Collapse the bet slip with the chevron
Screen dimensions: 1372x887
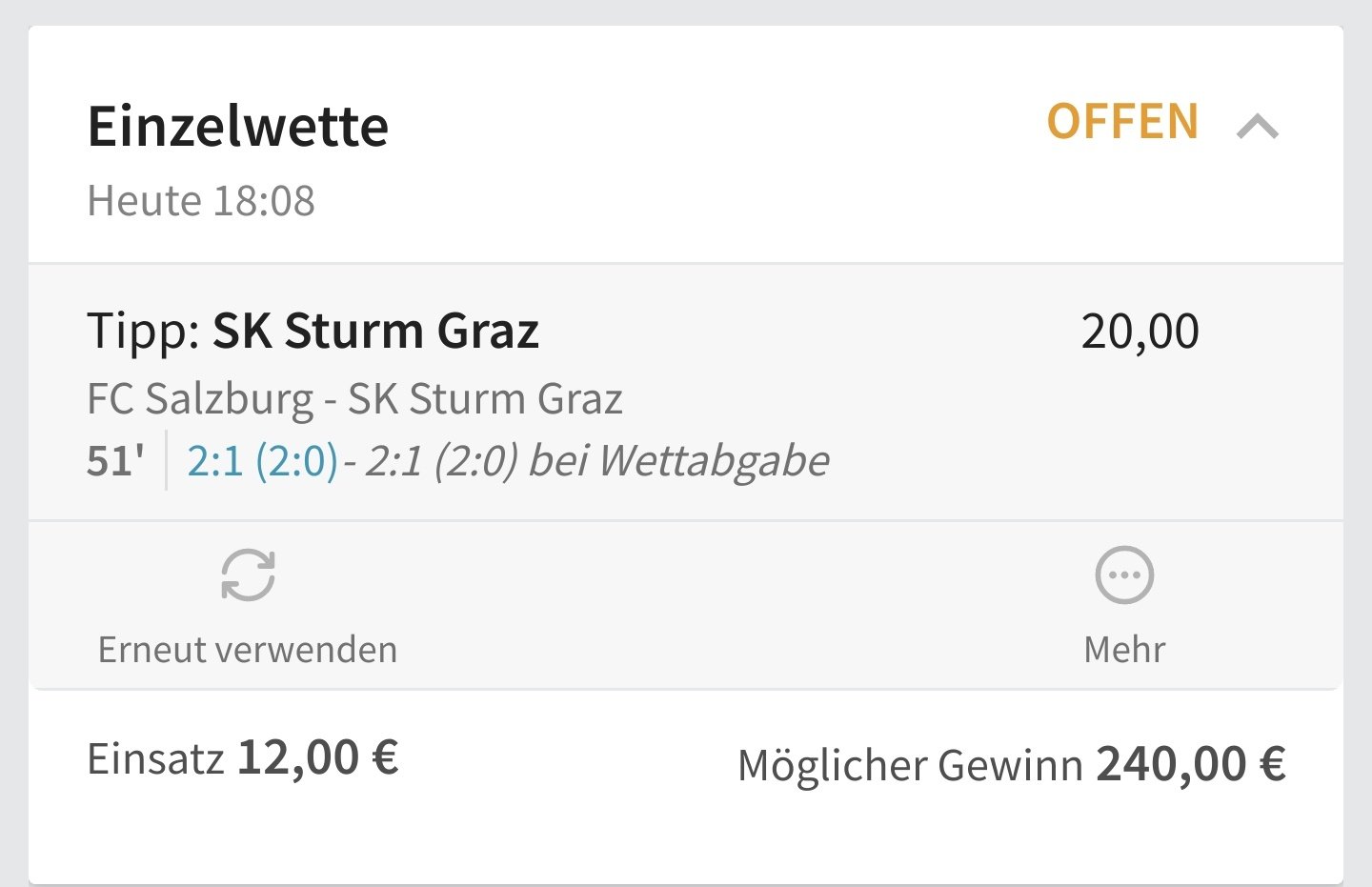tap(1258, 127)
